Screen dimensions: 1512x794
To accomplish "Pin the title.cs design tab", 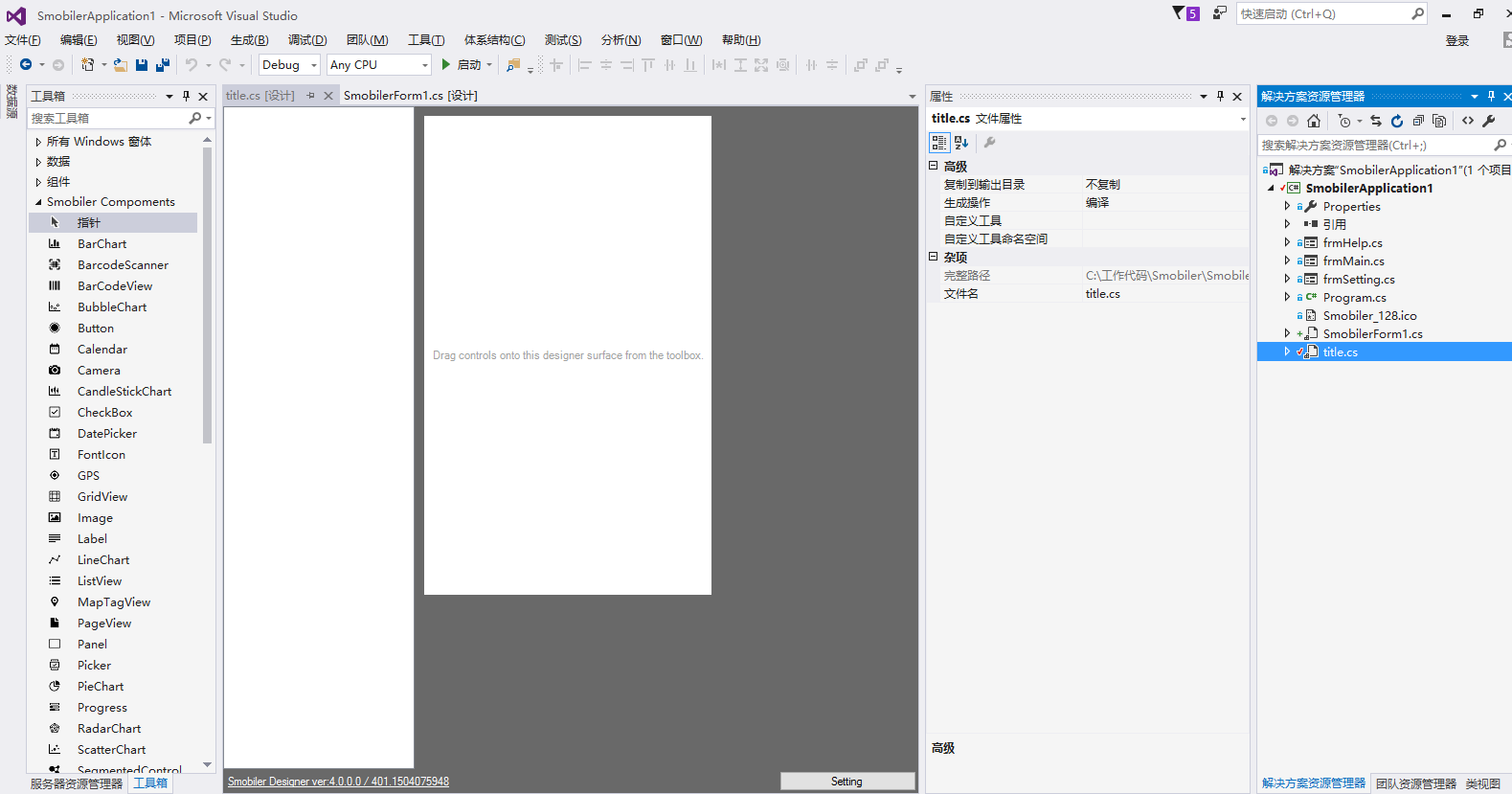I will coord(310,96).
